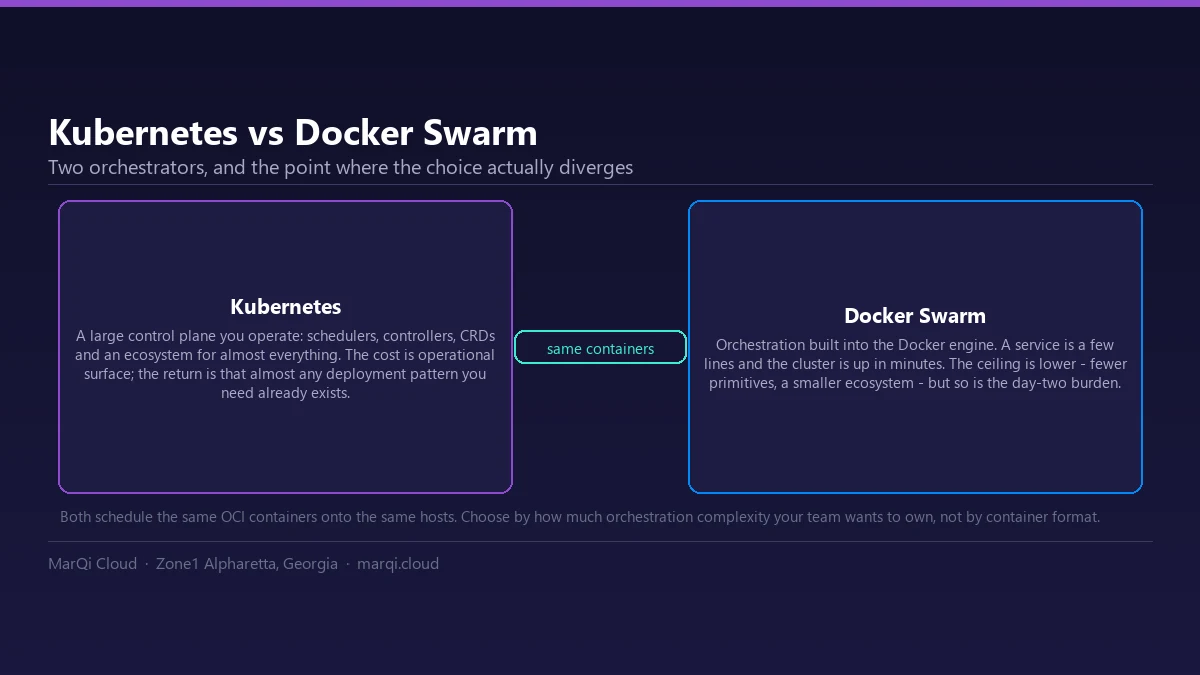Select the paragraph starting 'Orchestration built into the Docker'
Screen dimensions: 1200x675
(915, 364)
